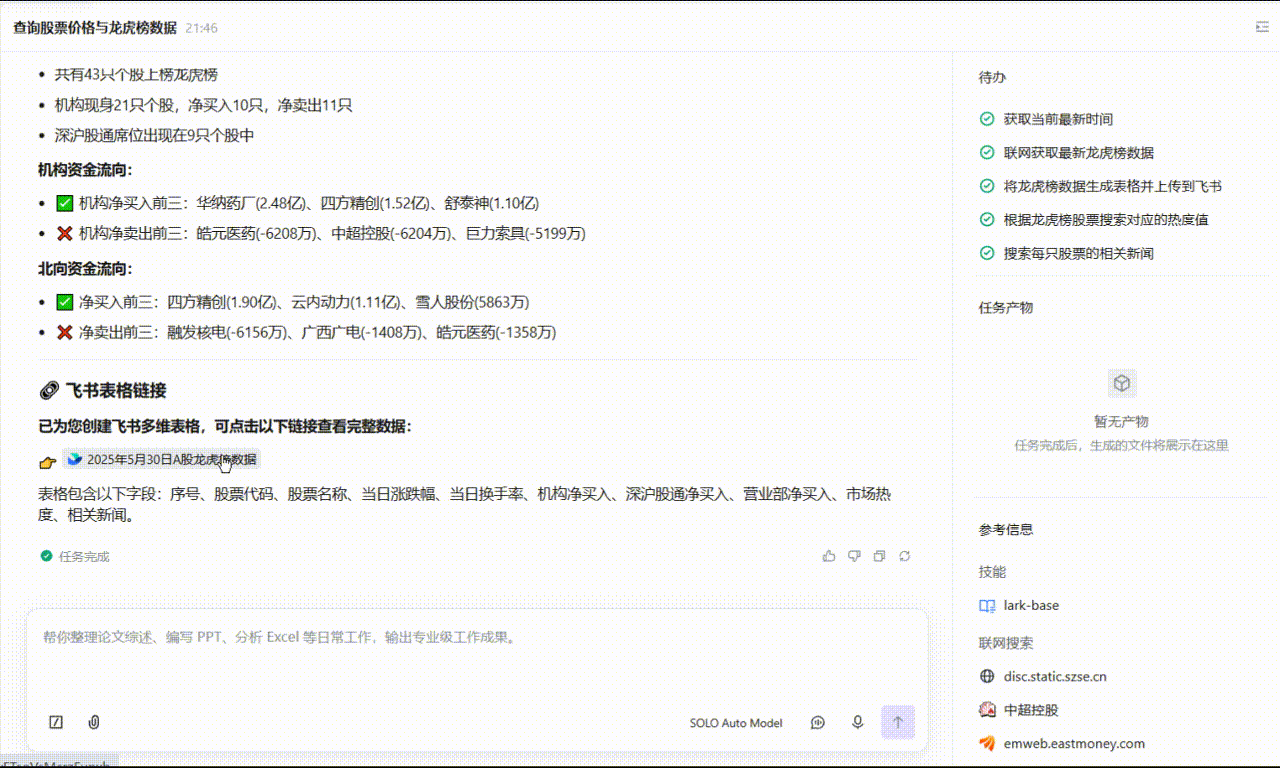Click the 机构净买入前三 line
1280x768 pixels.
click(x=297, y=203)
